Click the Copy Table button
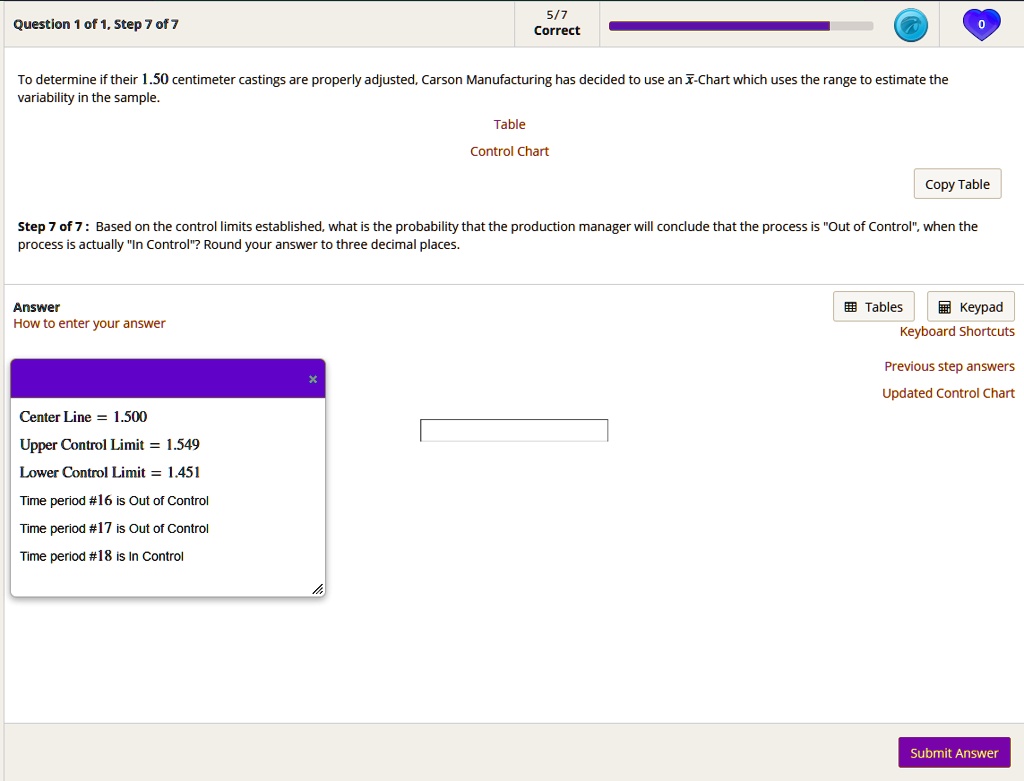1024x781 pixels. coord(956,184)
